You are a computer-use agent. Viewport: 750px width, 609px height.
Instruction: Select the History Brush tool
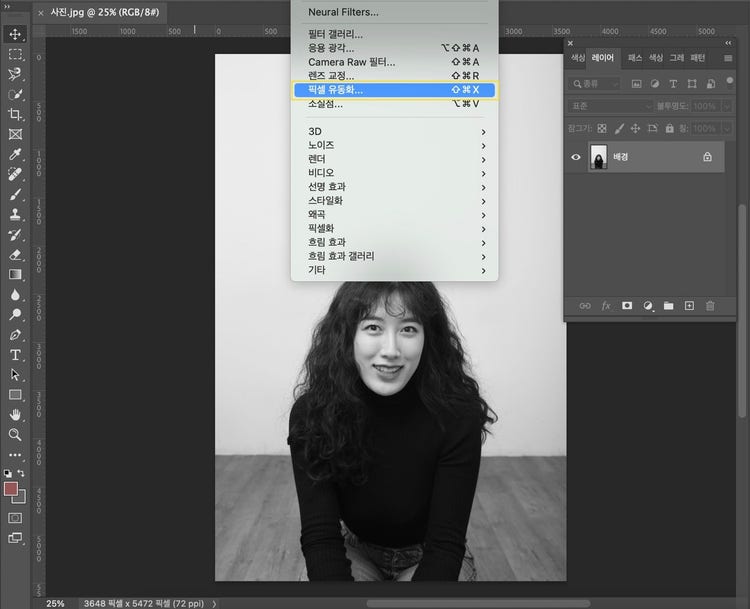15,234
